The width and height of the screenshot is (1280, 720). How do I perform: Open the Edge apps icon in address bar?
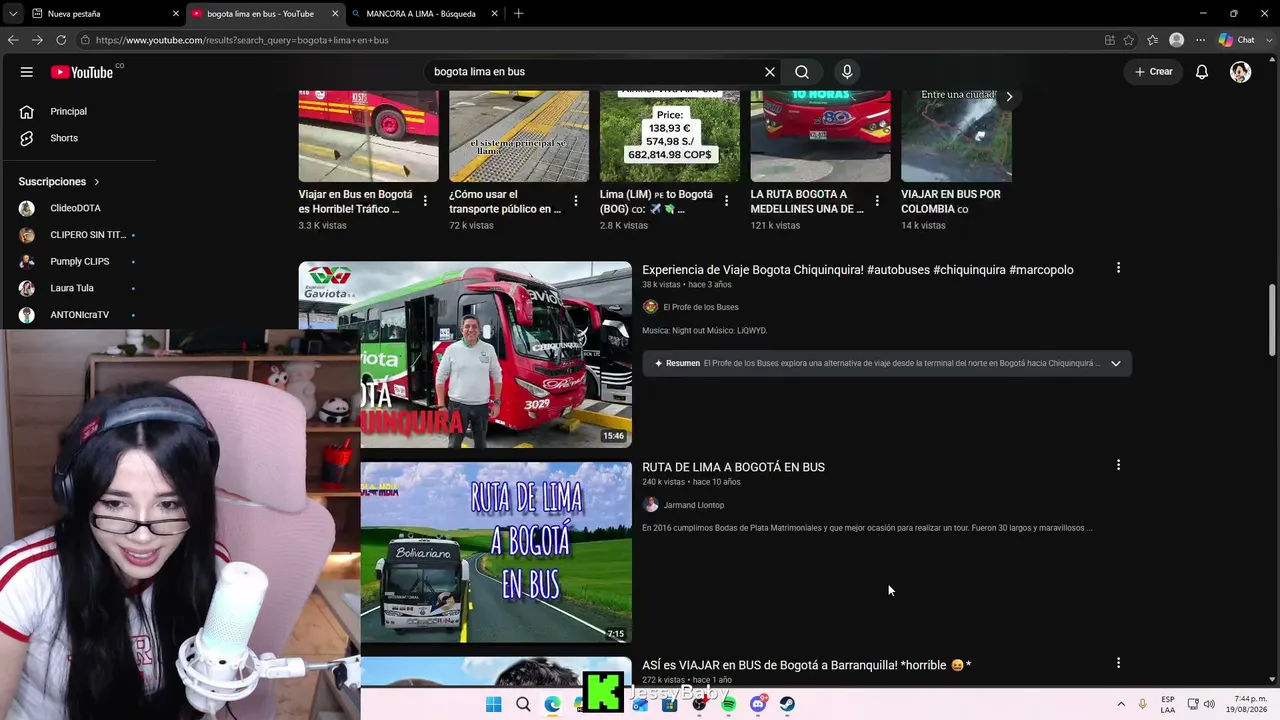tap(1110, 40)
